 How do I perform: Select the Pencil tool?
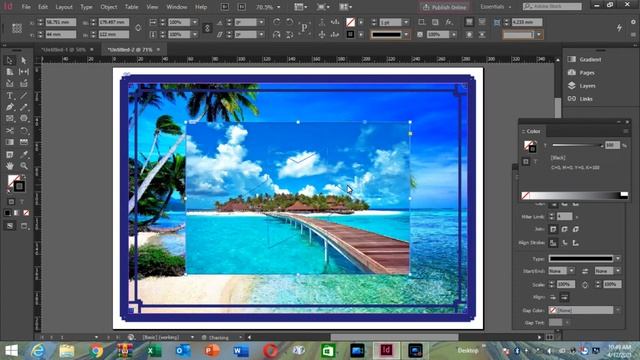(x=24, y=107)
